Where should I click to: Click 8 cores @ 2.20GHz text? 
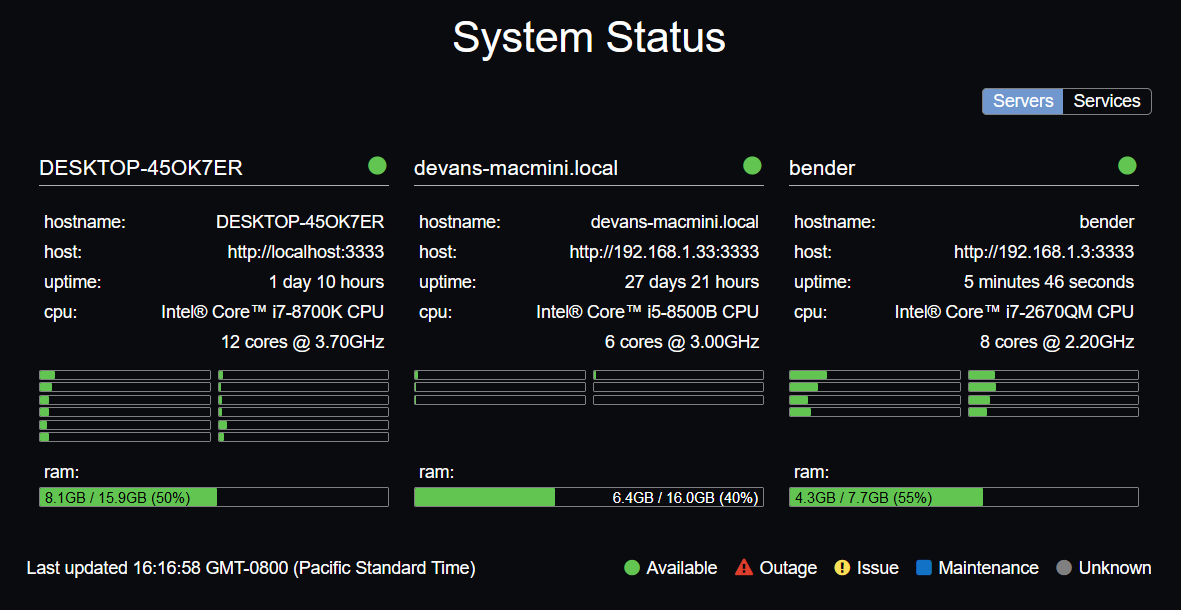click(1057, 342)
